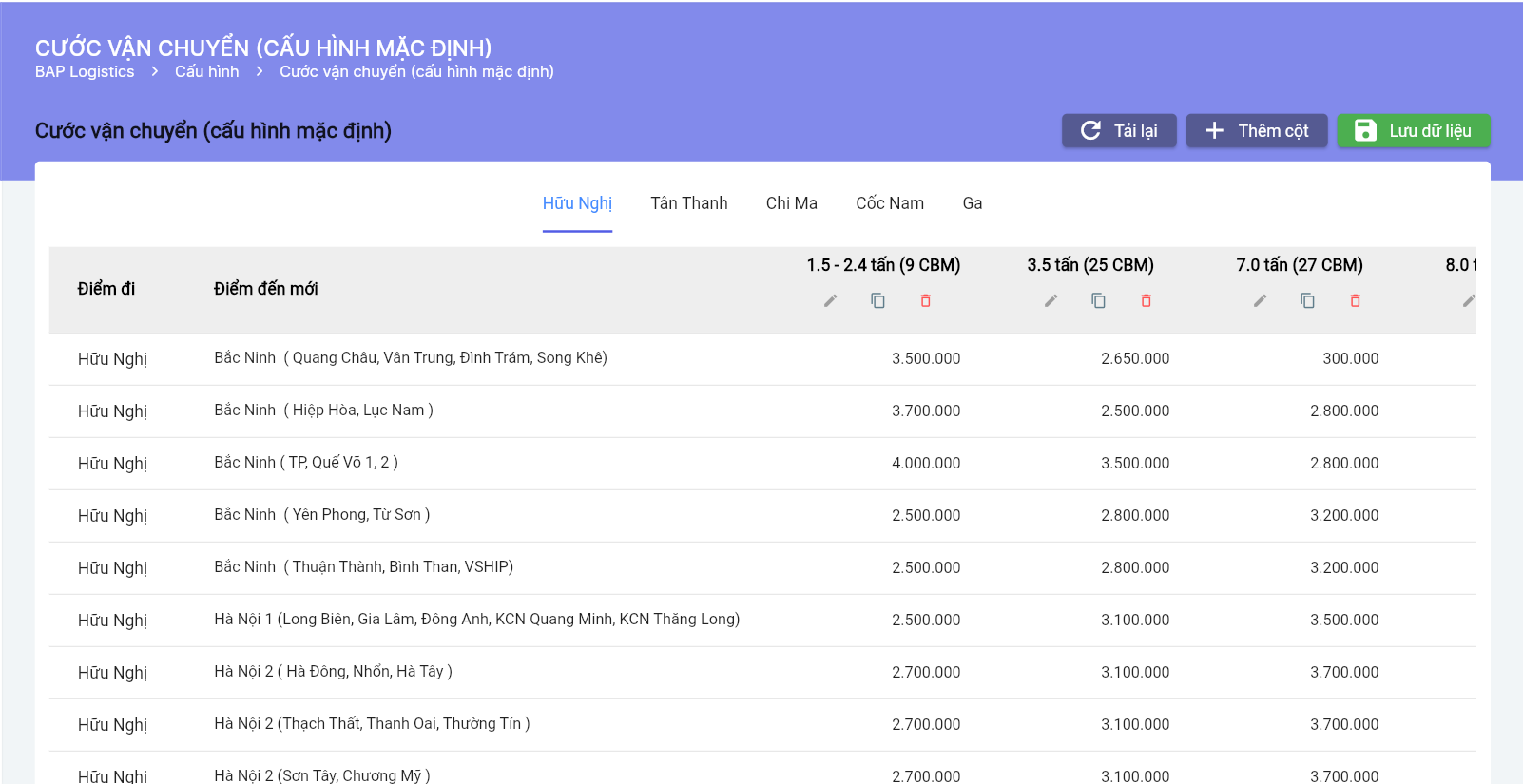
Task: Click pencil icon of 8.0 tấn column
Action: pyautogui.click(x=1468, y=301)
